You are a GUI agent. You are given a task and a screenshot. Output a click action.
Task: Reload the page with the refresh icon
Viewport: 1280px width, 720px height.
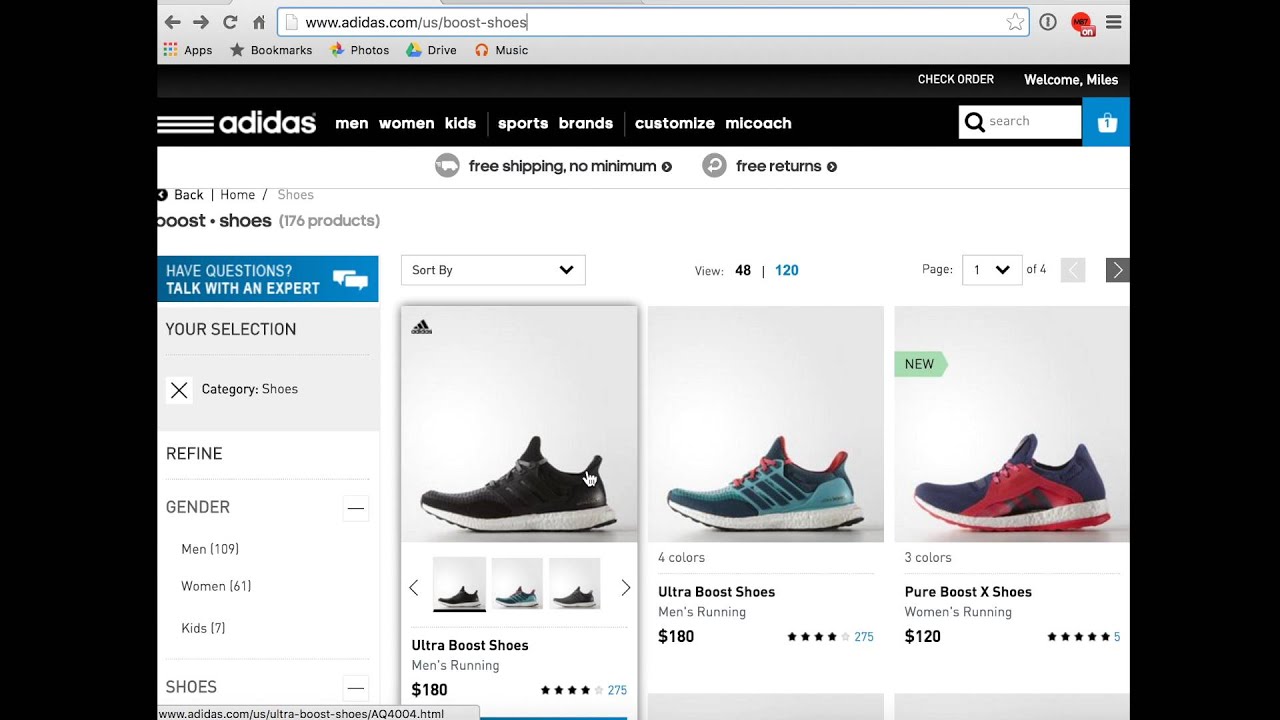[x=230, y=22]
